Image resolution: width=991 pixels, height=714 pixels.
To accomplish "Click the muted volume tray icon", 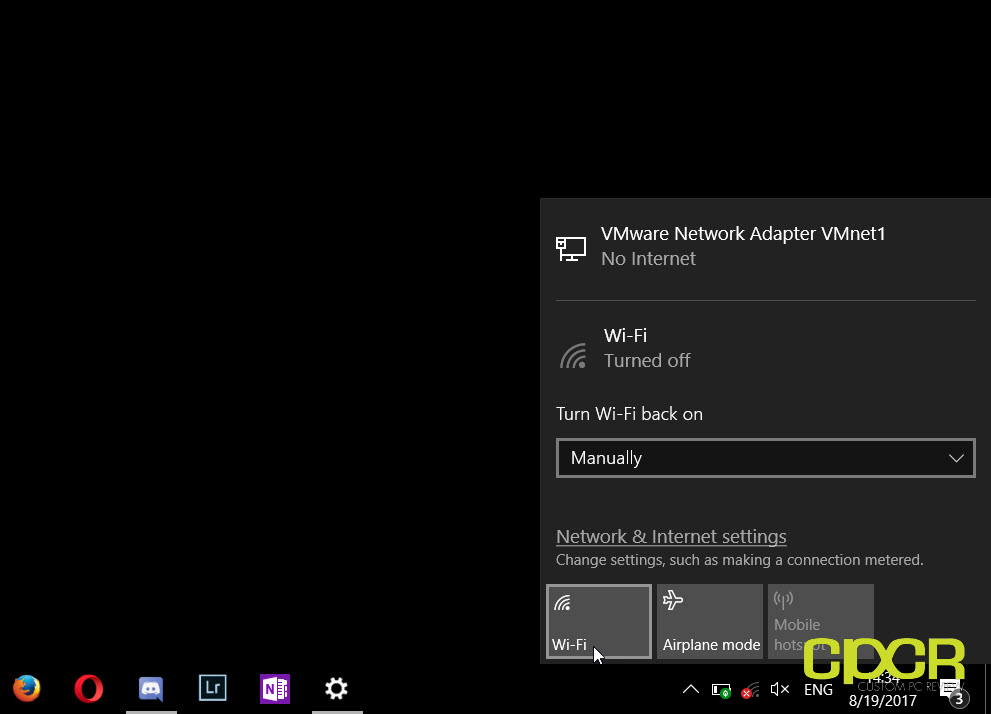I will pyautogui.click(x=779, y=690).
